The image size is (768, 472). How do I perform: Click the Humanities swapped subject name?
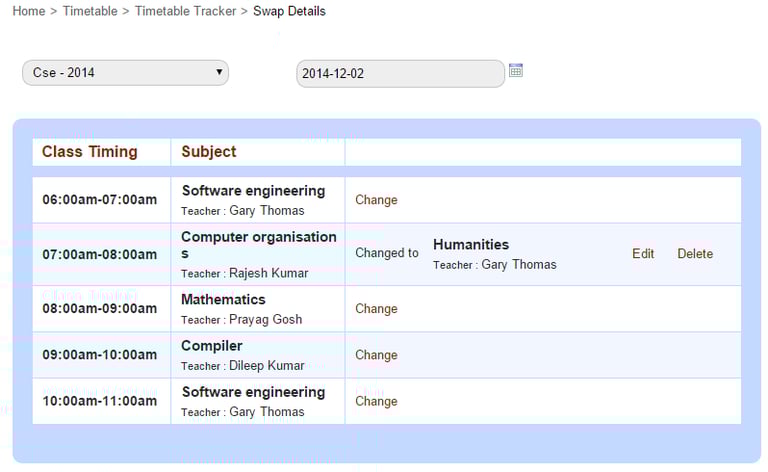[x=471, y=245]
